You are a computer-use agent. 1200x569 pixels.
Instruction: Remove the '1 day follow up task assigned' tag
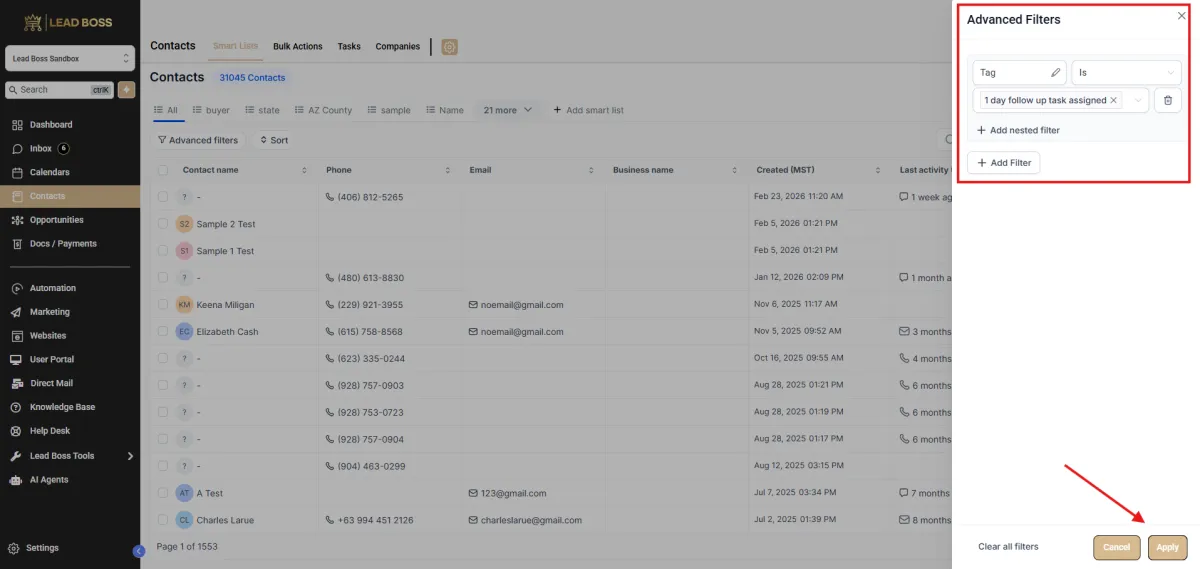pyautogui.click(x=1113, y=100)
